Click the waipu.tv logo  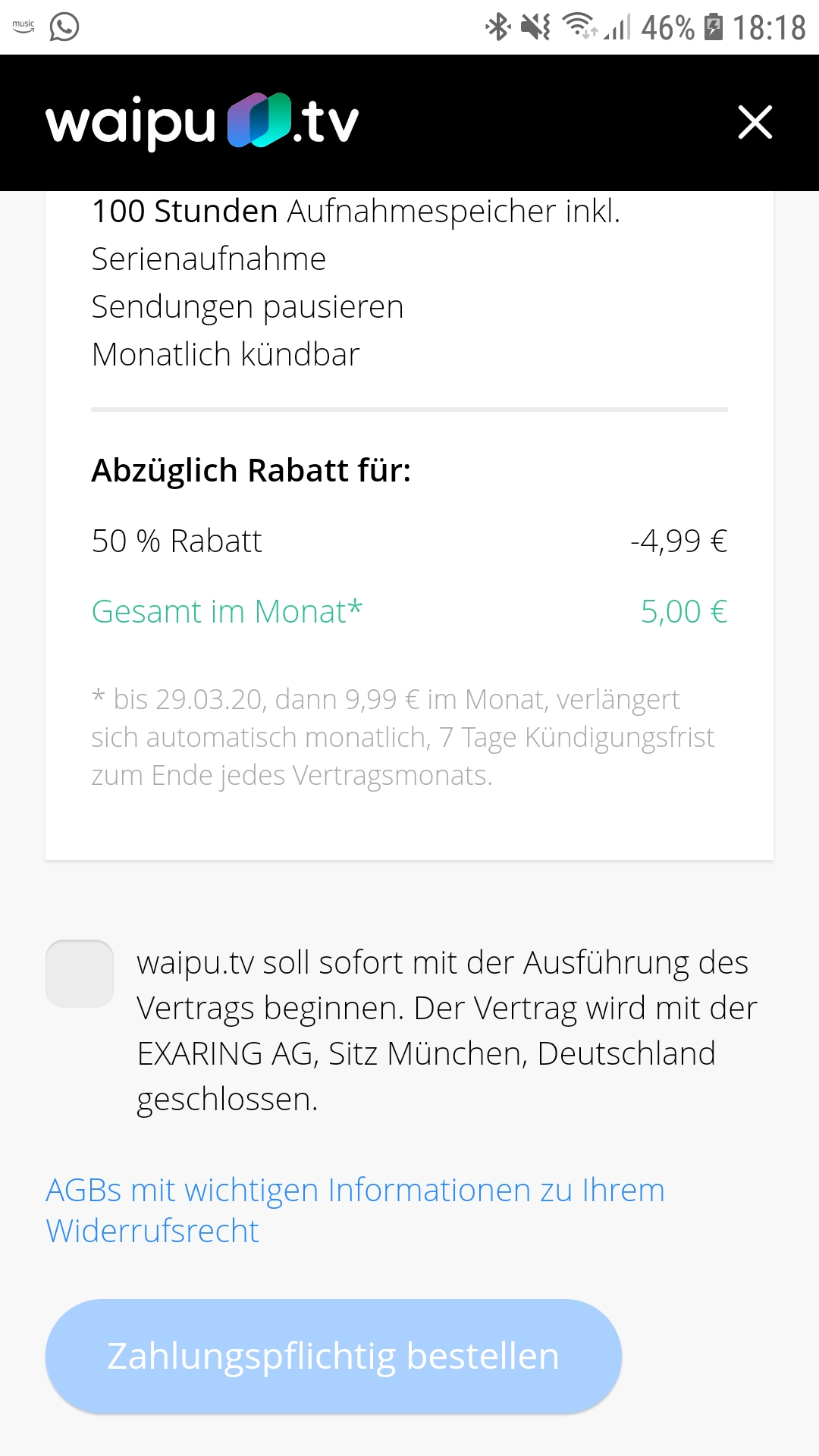pos(202,121)
